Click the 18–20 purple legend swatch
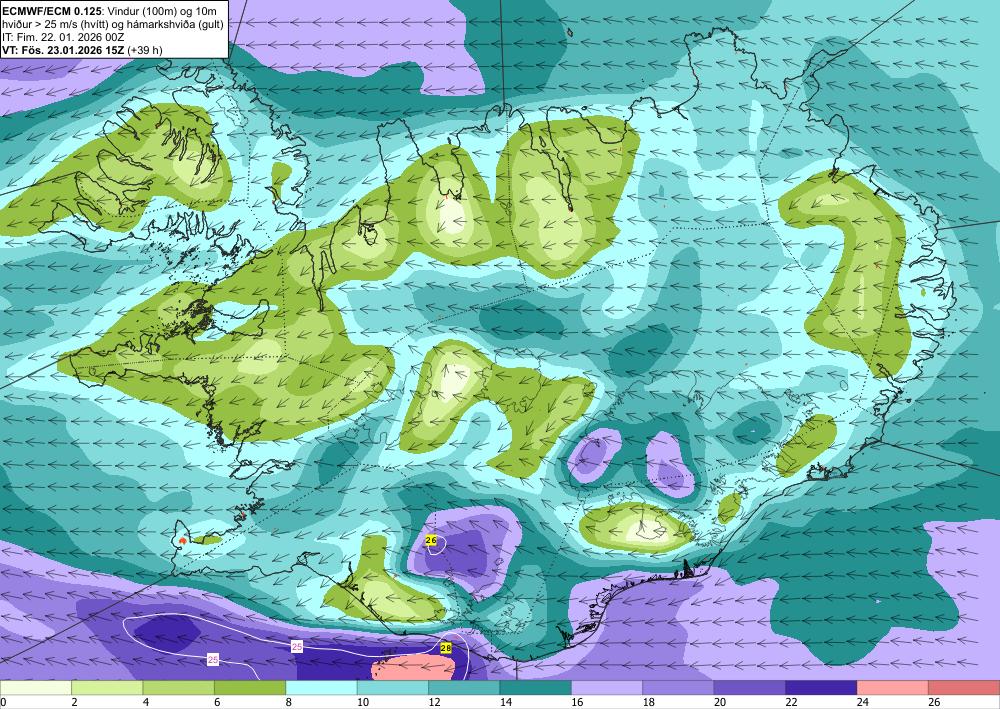 click(x=679, y=688)
